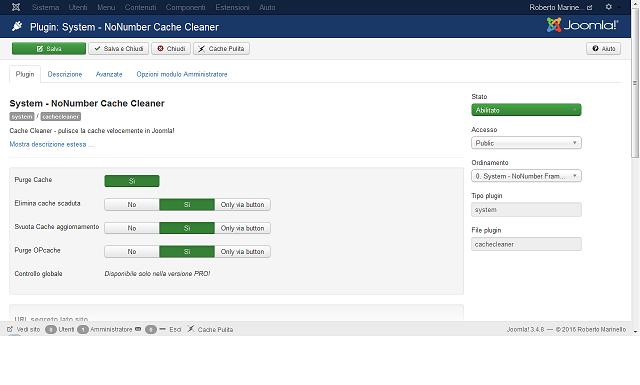The image size is (640, 385).
Task: Click the File plugin cachecleaner field
Action: click(526, 244)
